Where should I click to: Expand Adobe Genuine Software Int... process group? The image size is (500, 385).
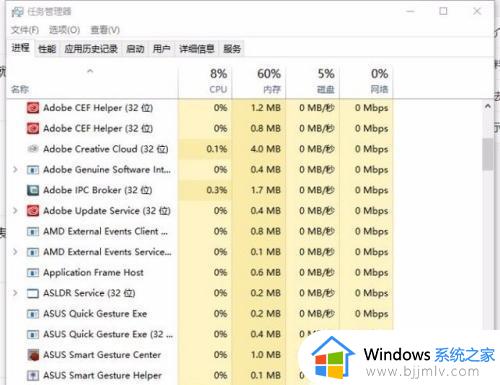[15, 169]
